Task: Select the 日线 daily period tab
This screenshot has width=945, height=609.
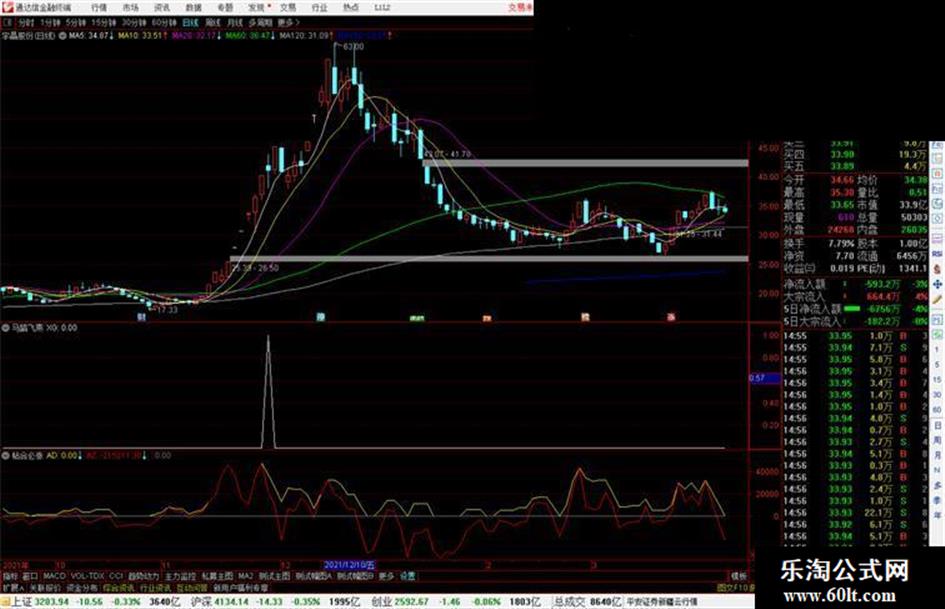Action: pyautogui.click(x=190, y=22)
